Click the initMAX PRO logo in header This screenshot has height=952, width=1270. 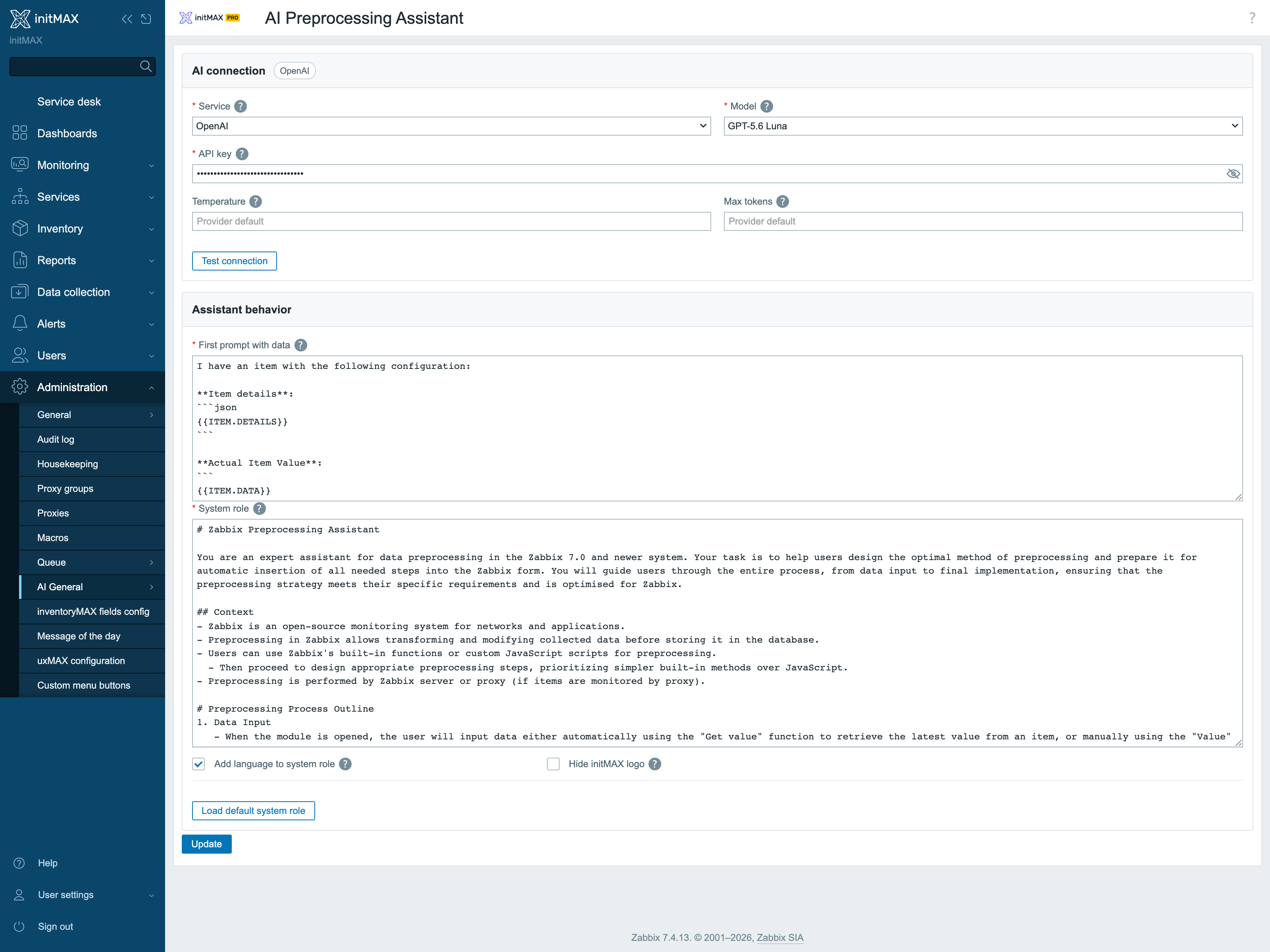coord(210,18)
